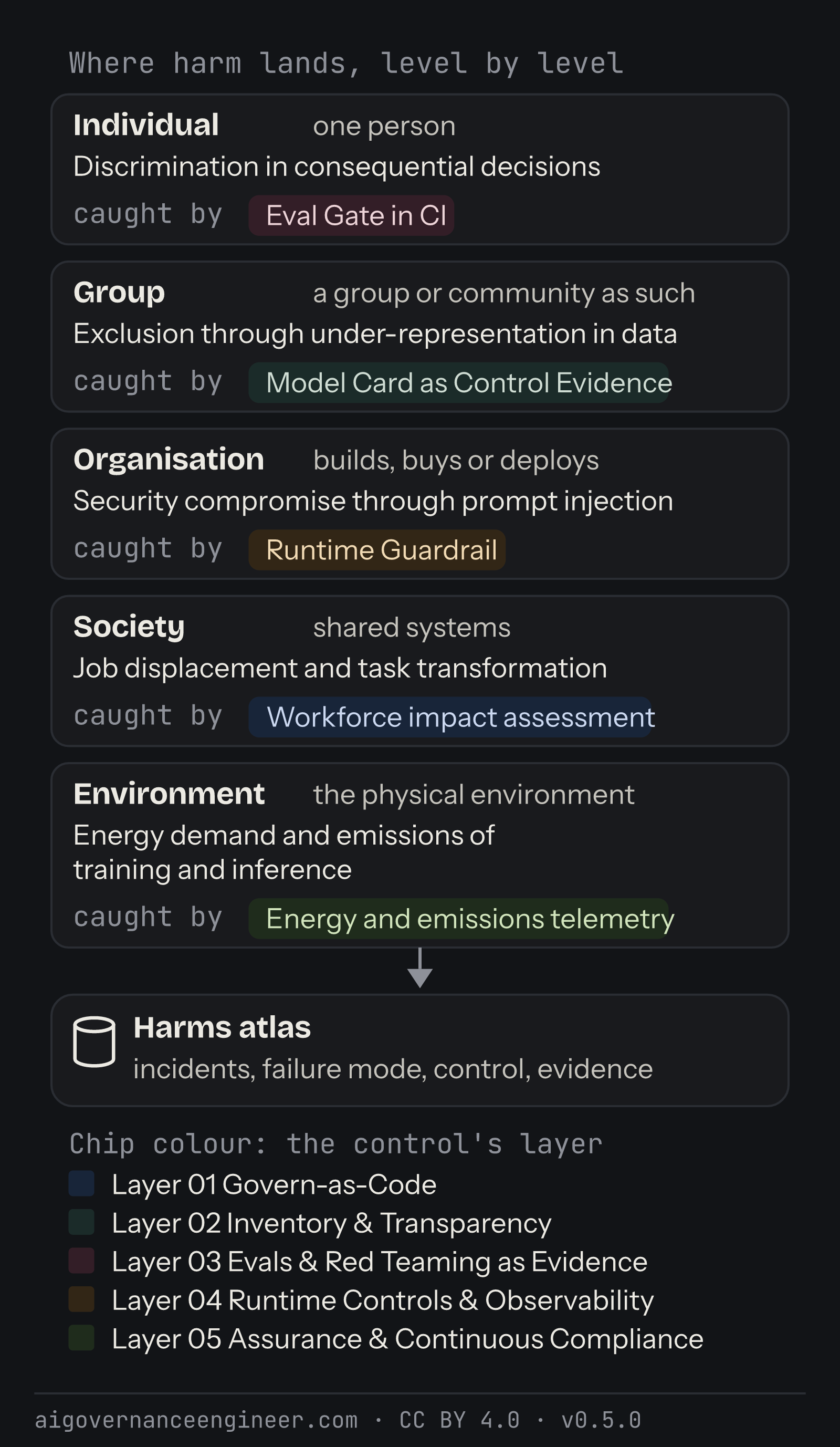This screenshot has width=840, height=1447.
Task: Select the Workforce impact assessment chip
Action: click(450, 716)
